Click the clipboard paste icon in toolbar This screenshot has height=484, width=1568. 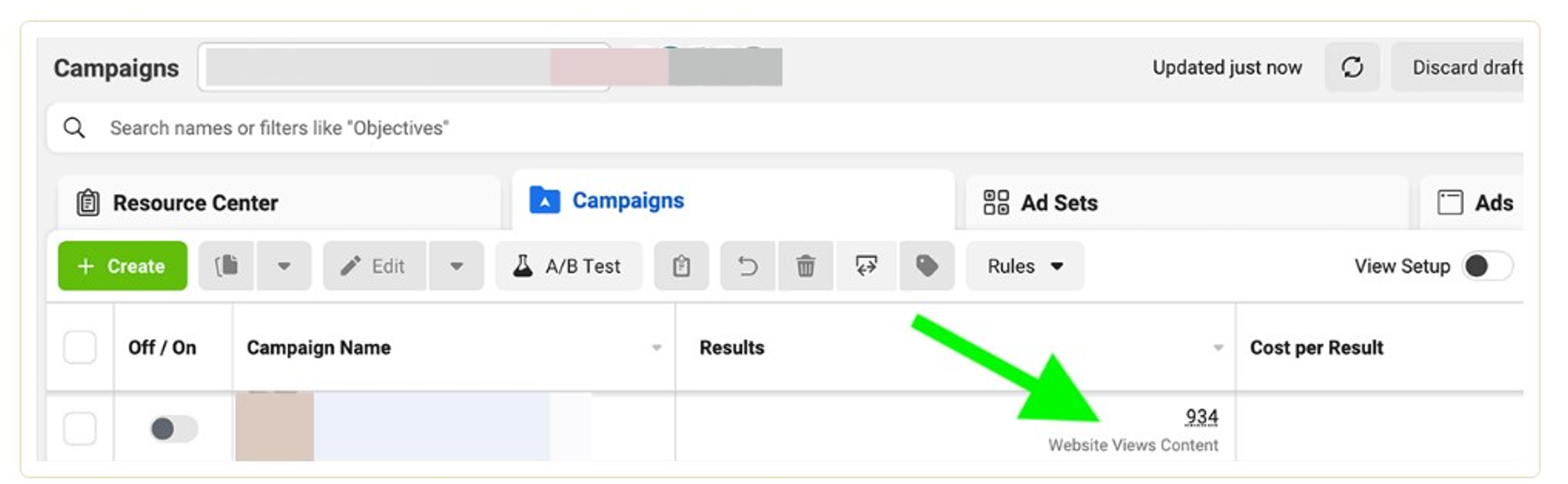(681, 266)
